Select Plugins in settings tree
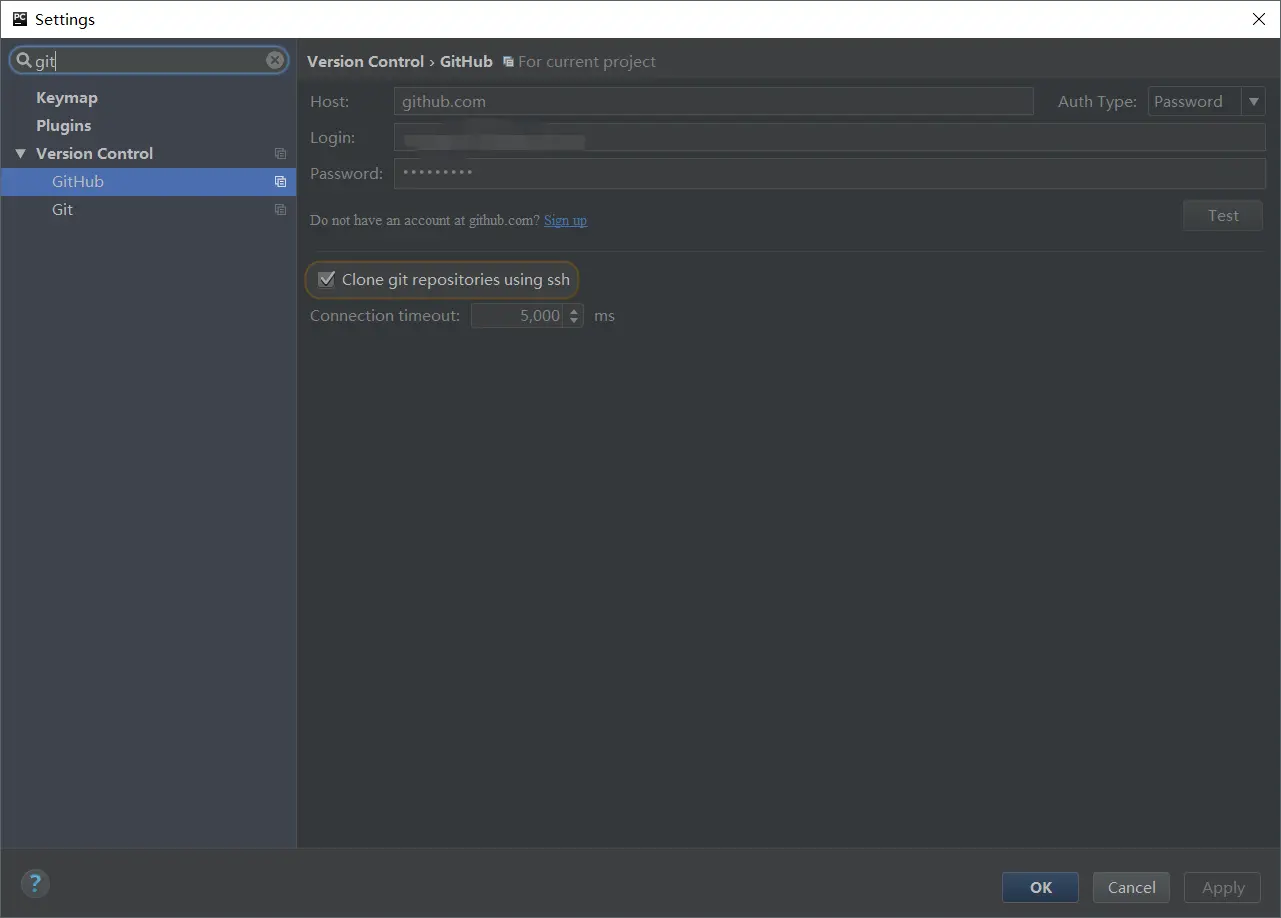Viewport: 1281px width, 918px height. (x=64, y=125)
